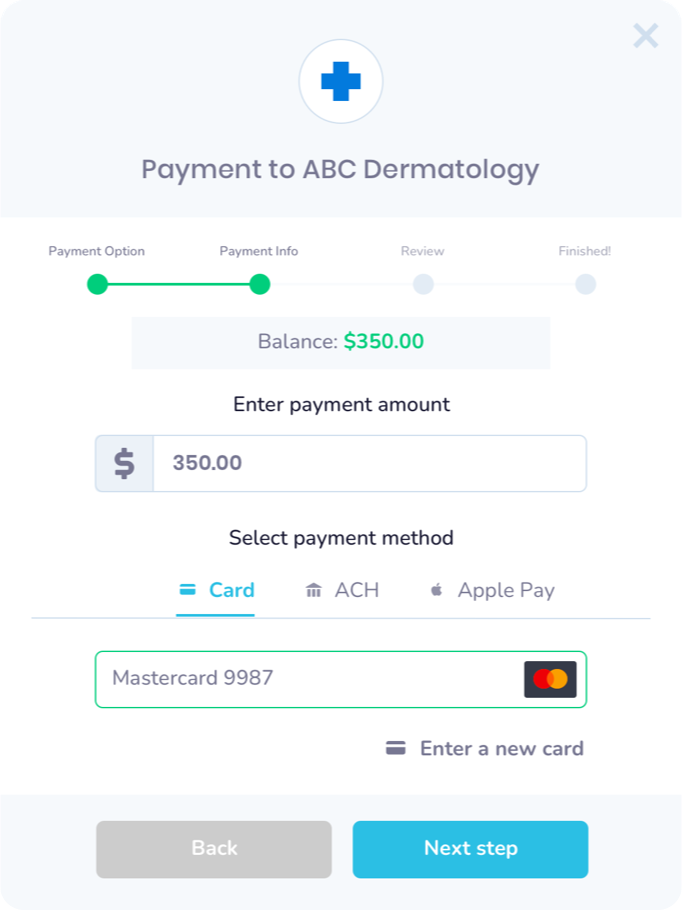Select the saved Mastercard 9987 card
Screen dimensions: 682x910
click(341, 679)
